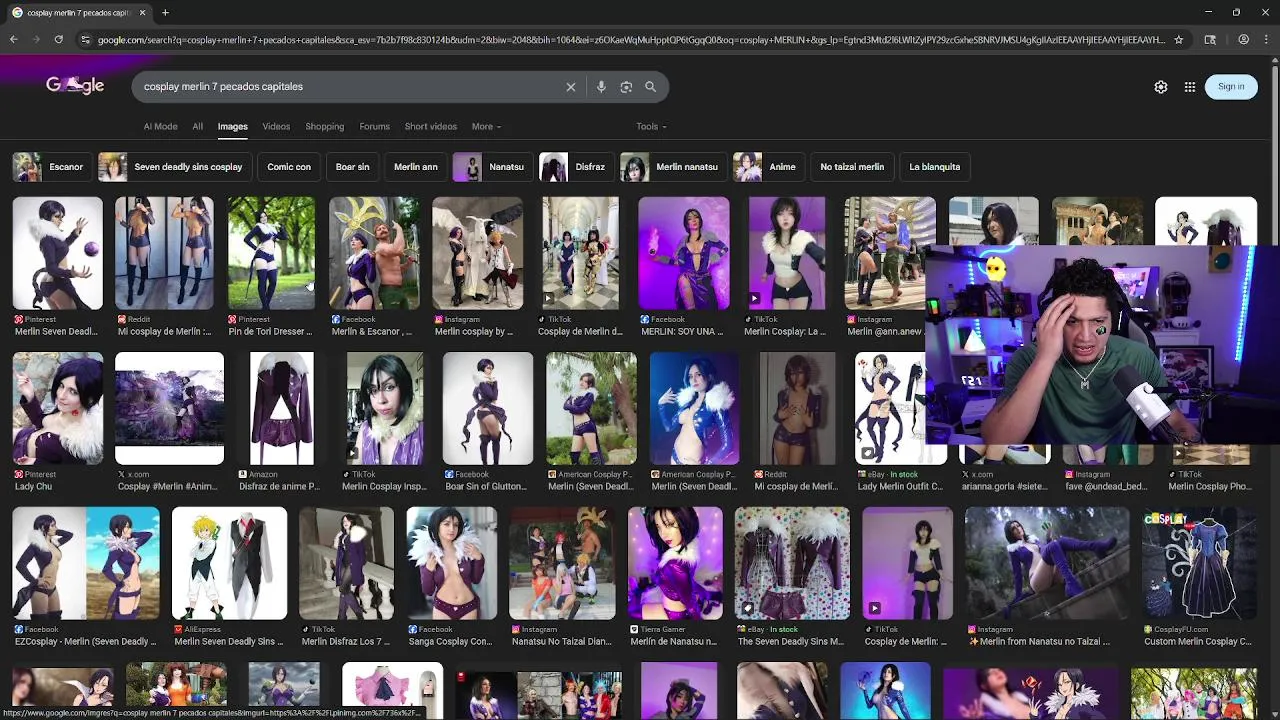1280x720 pixels.
Task: Select the La blanquita chip
Action: (x=934, y=167)
